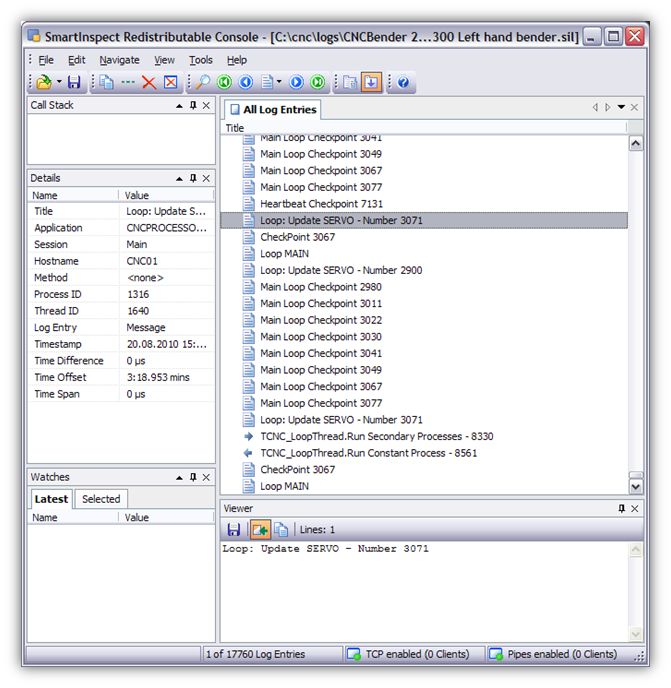Click the Open log file toolbar icon
Screen dimensions: 671x688
(43, 83)
